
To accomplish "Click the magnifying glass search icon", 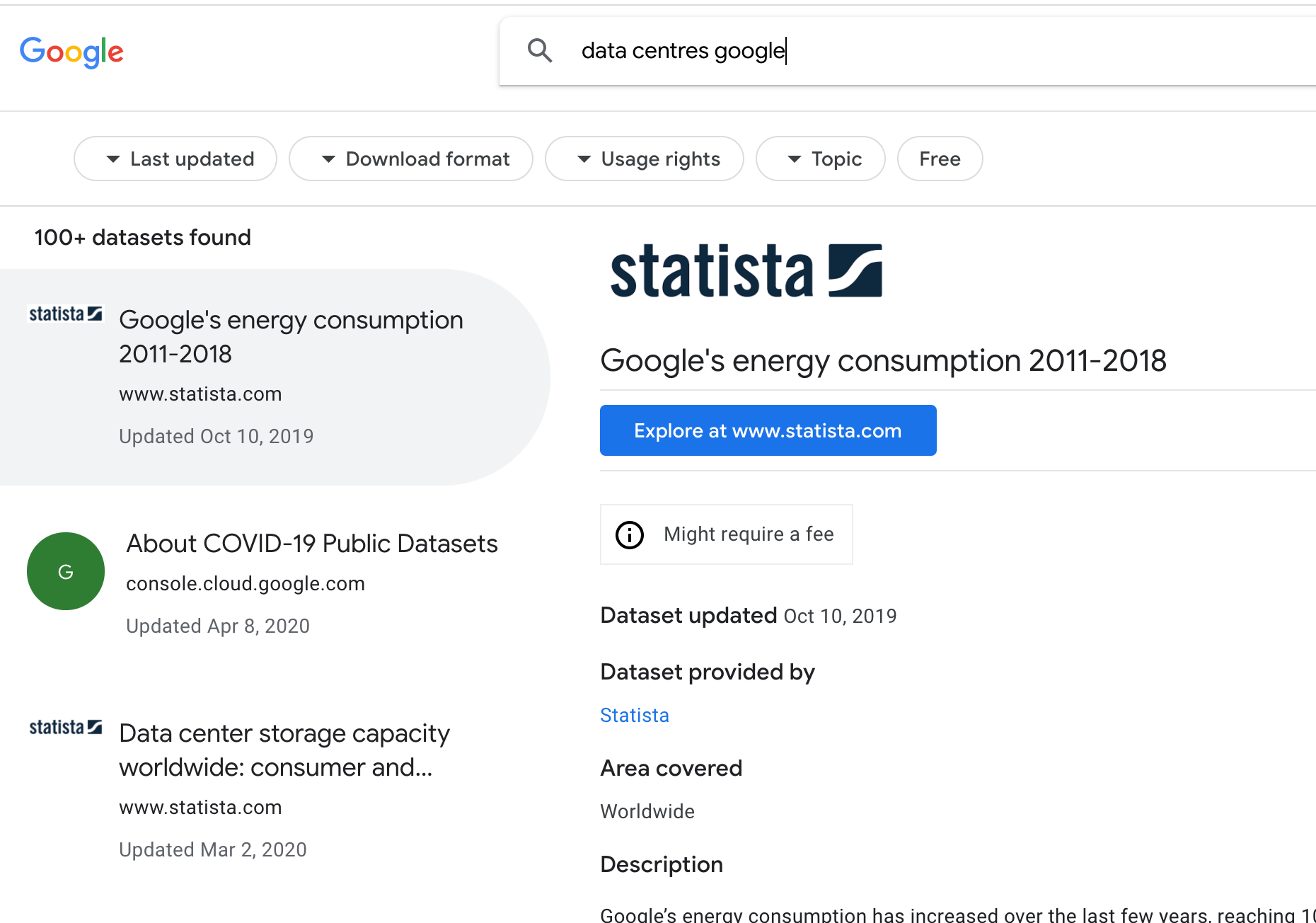I will (x=540, y=50).
